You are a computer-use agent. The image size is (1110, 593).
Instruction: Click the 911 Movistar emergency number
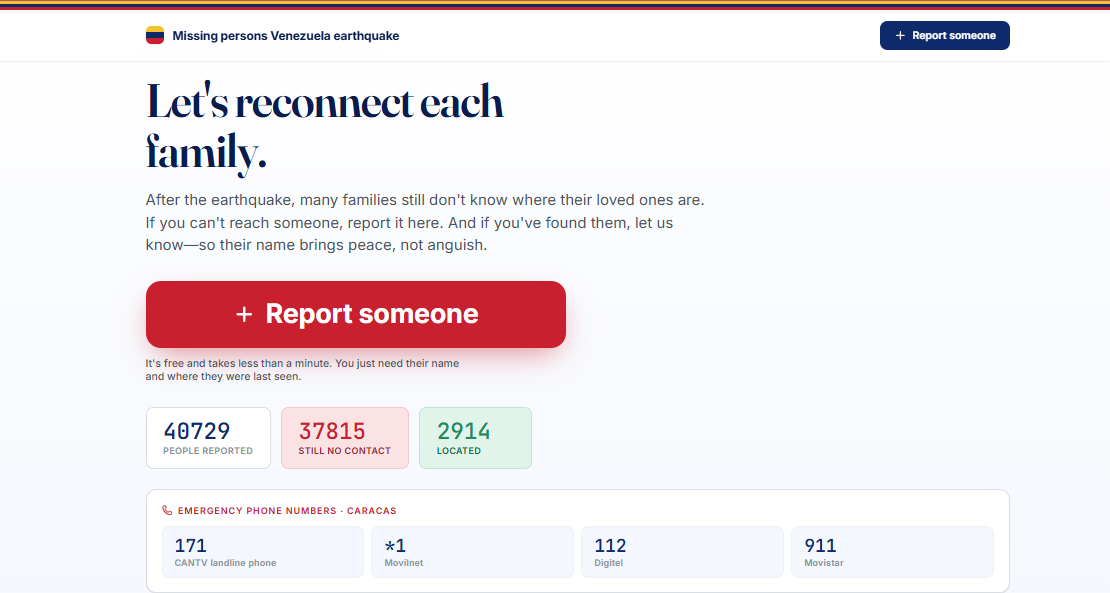[892, 552]
